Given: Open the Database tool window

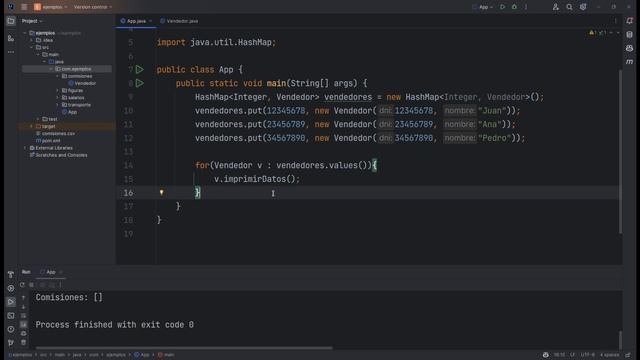Looking at the screenshot, I should (629, 35).
